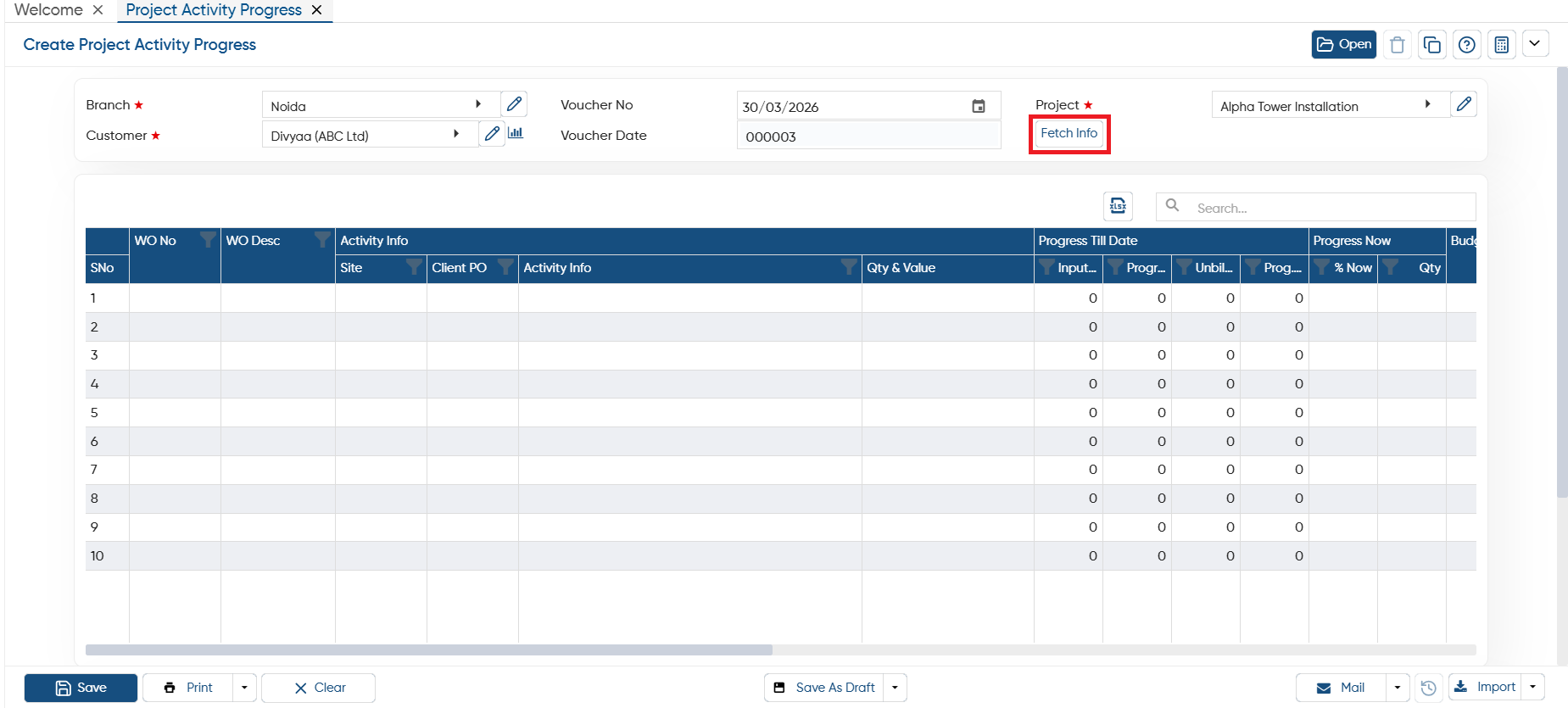Open the help question mark icon

(x=1467, y=45)
